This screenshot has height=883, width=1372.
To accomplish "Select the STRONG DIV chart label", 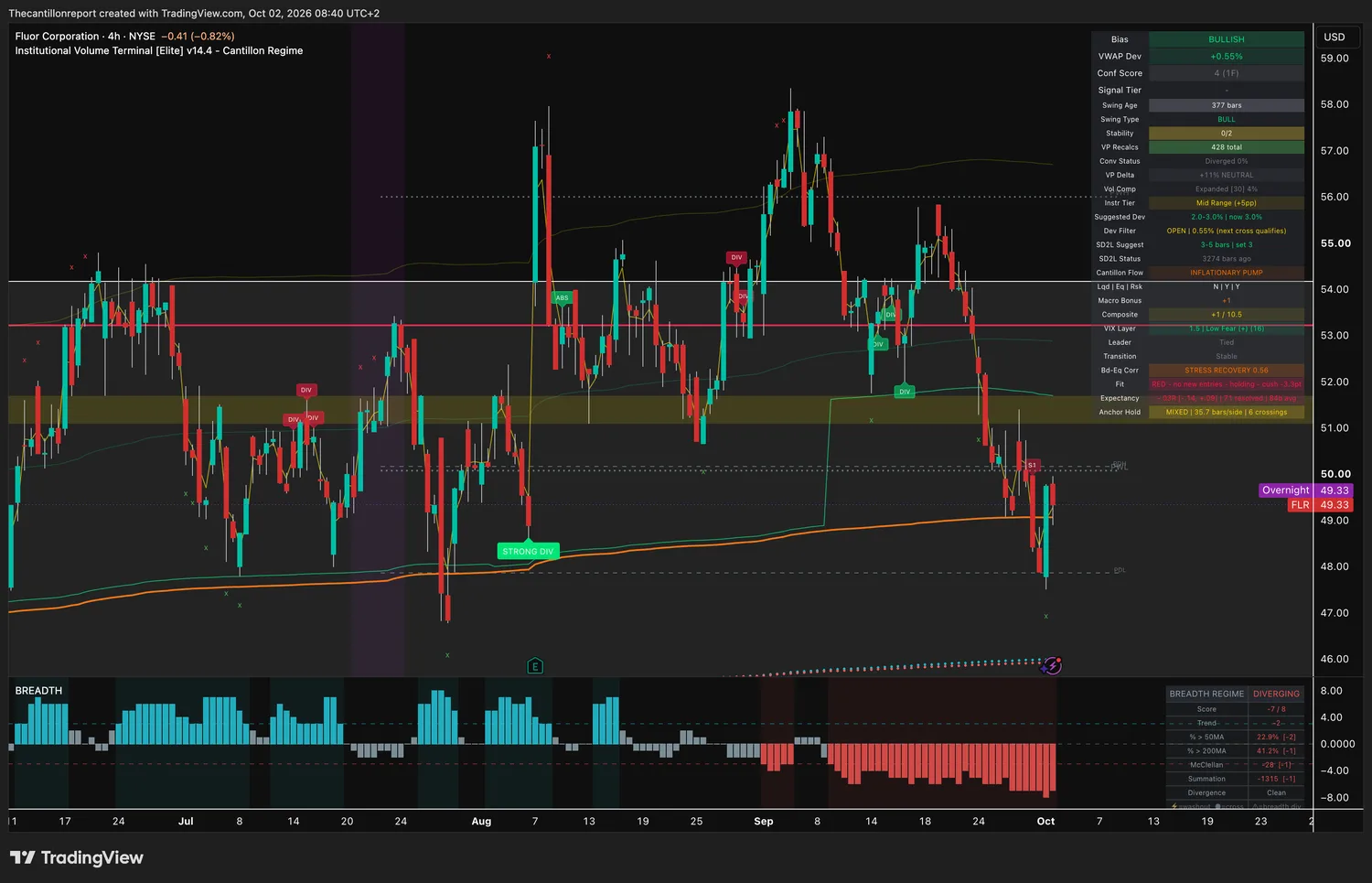I will [x=528, y=551].
